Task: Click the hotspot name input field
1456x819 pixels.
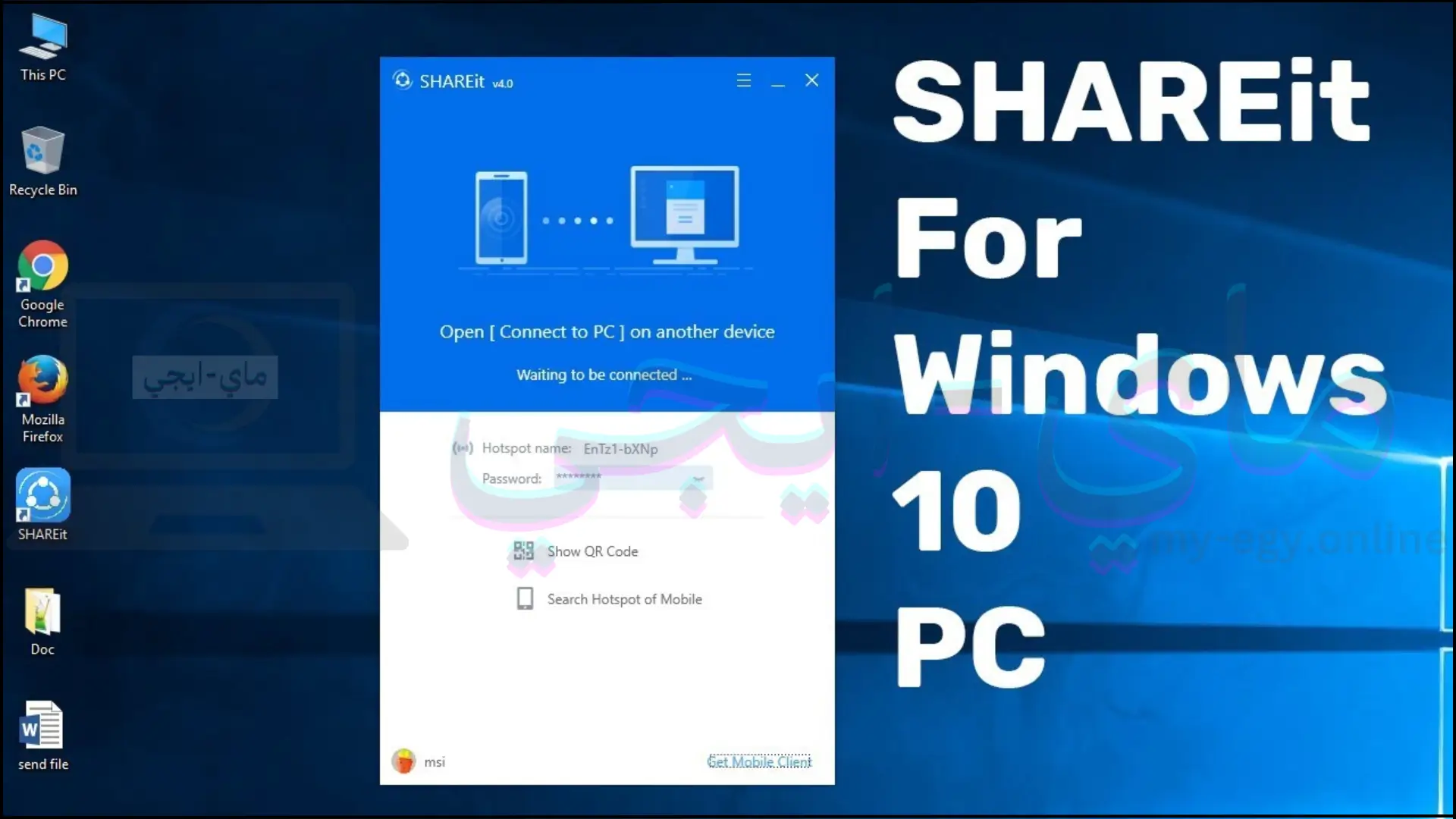Action: point(620,449)
